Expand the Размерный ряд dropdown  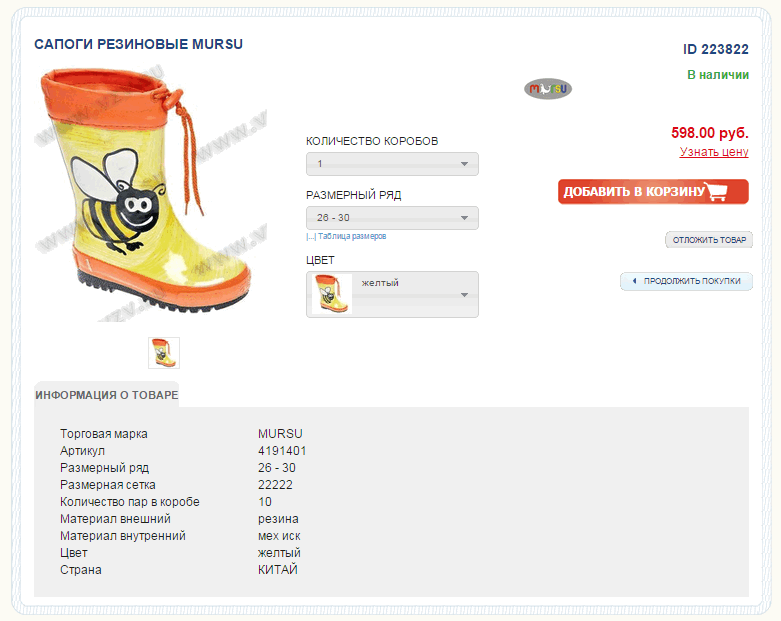click(392, 218)
